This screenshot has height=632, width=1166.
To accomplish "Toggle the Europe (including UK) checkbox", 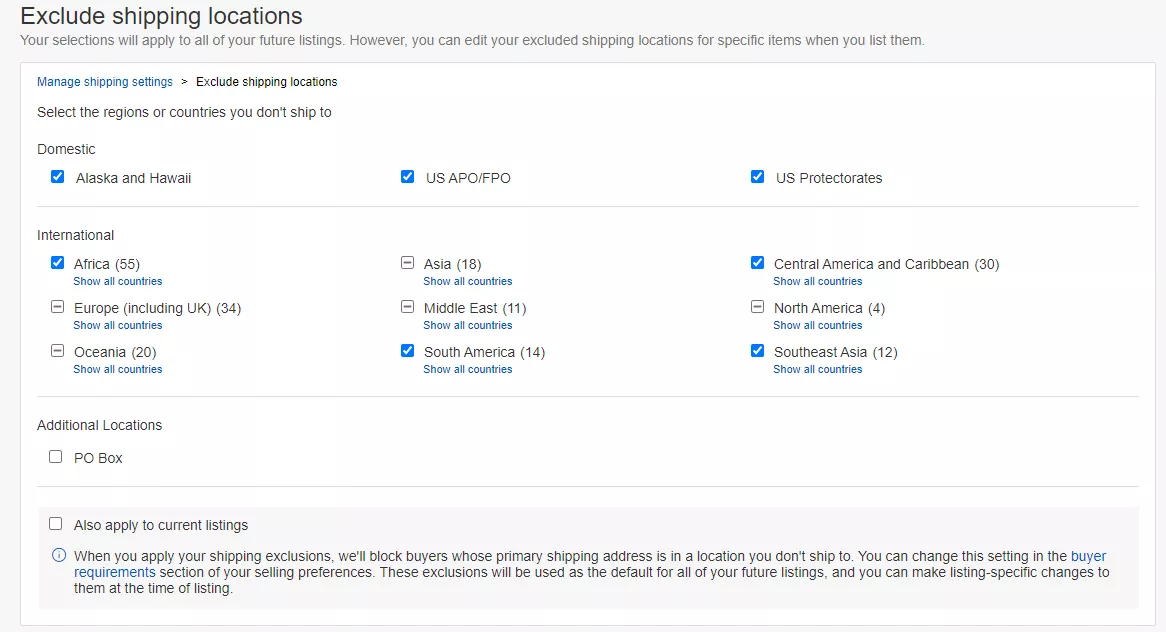I will (57, 307).
